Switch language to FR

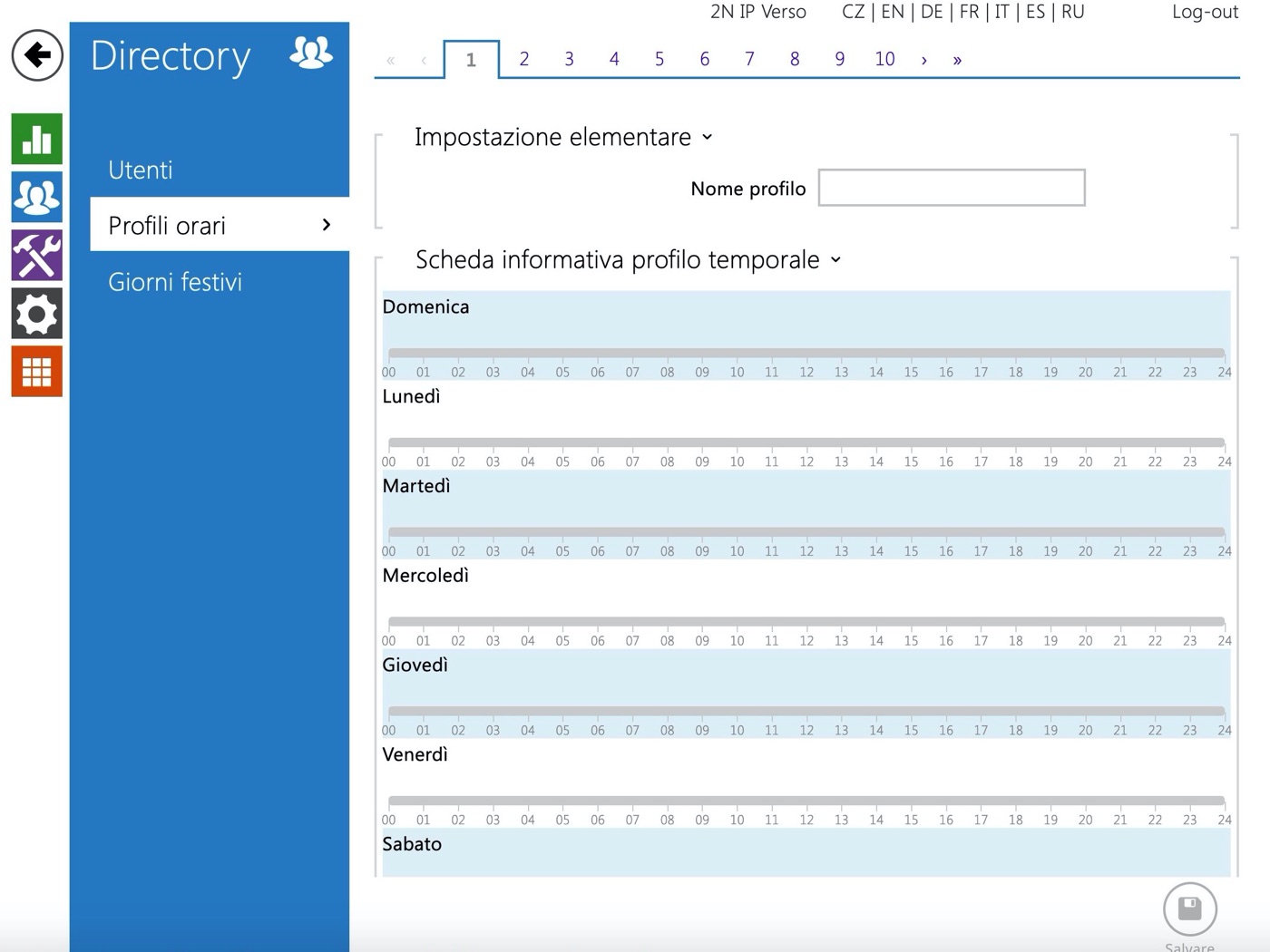[x=970, y=12]
